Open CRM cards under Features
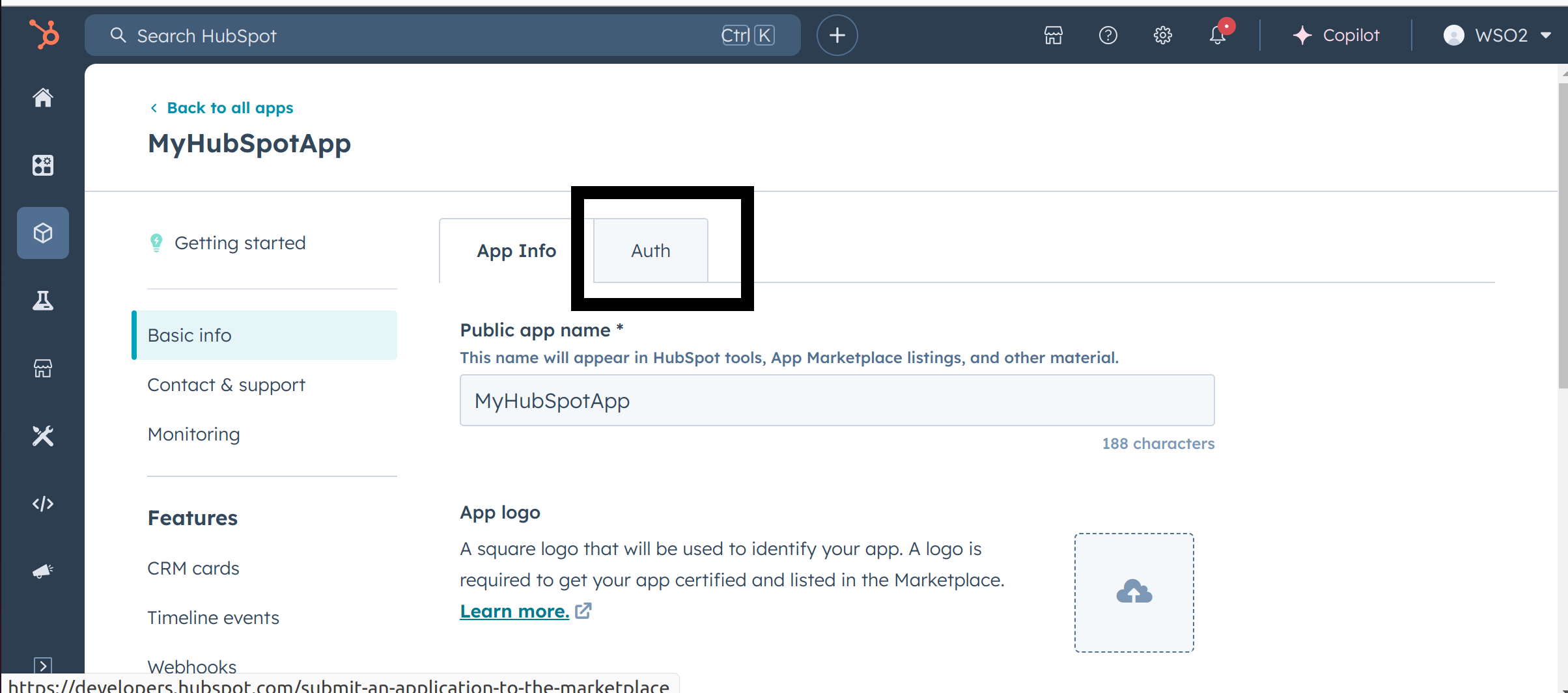The image size is (1568, 693). click(193, 568)
